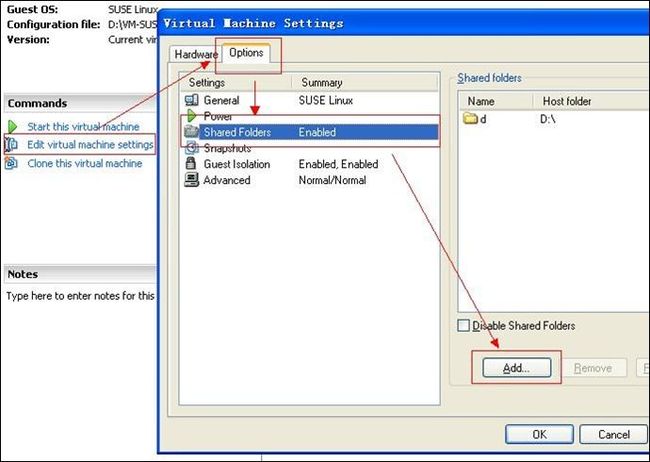Screen dimensions: 650x462
Task: Click the SUSE Linux summary text
Action: [x=326, y=100]
